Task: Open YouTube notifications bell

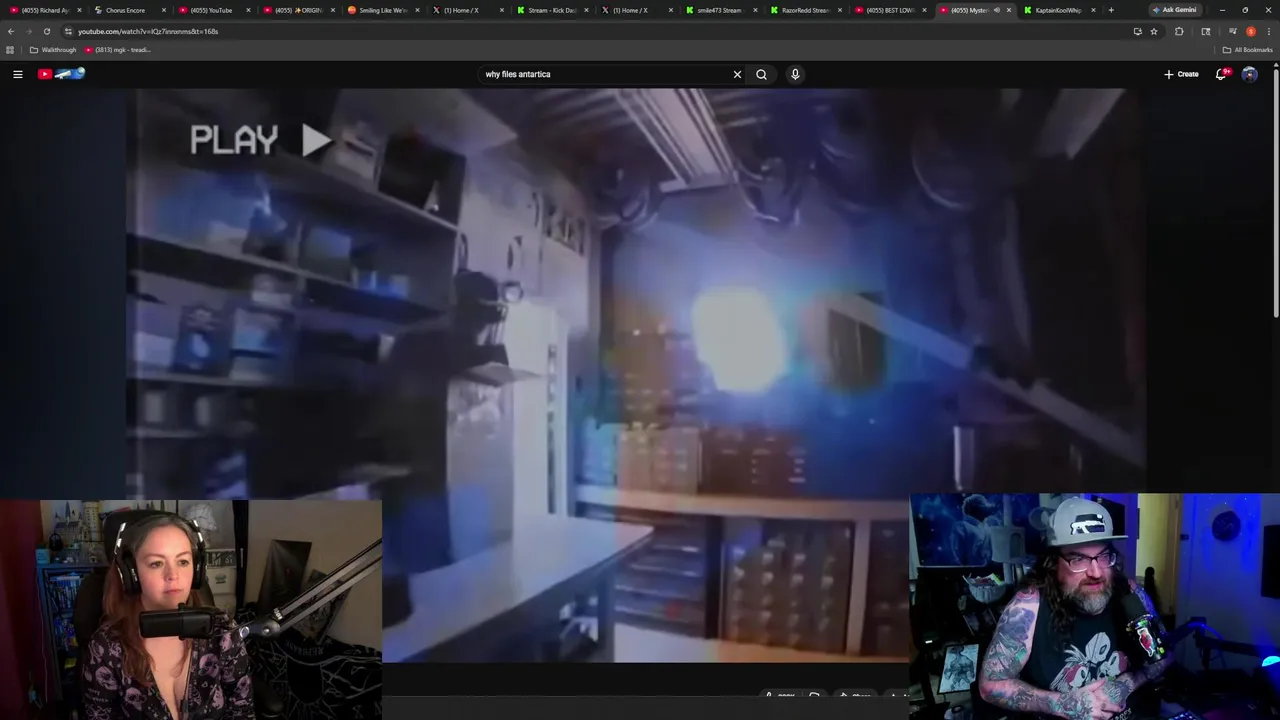Action: (1221, 74)
